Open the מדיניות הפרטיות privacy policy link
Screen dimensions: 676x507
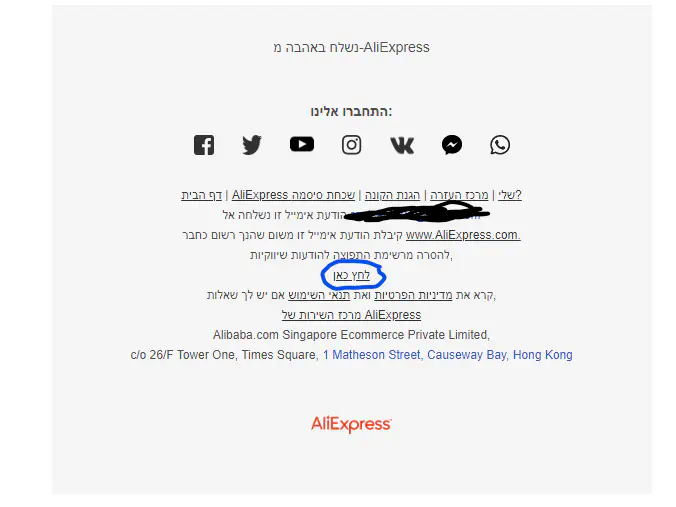coord(413,295)
